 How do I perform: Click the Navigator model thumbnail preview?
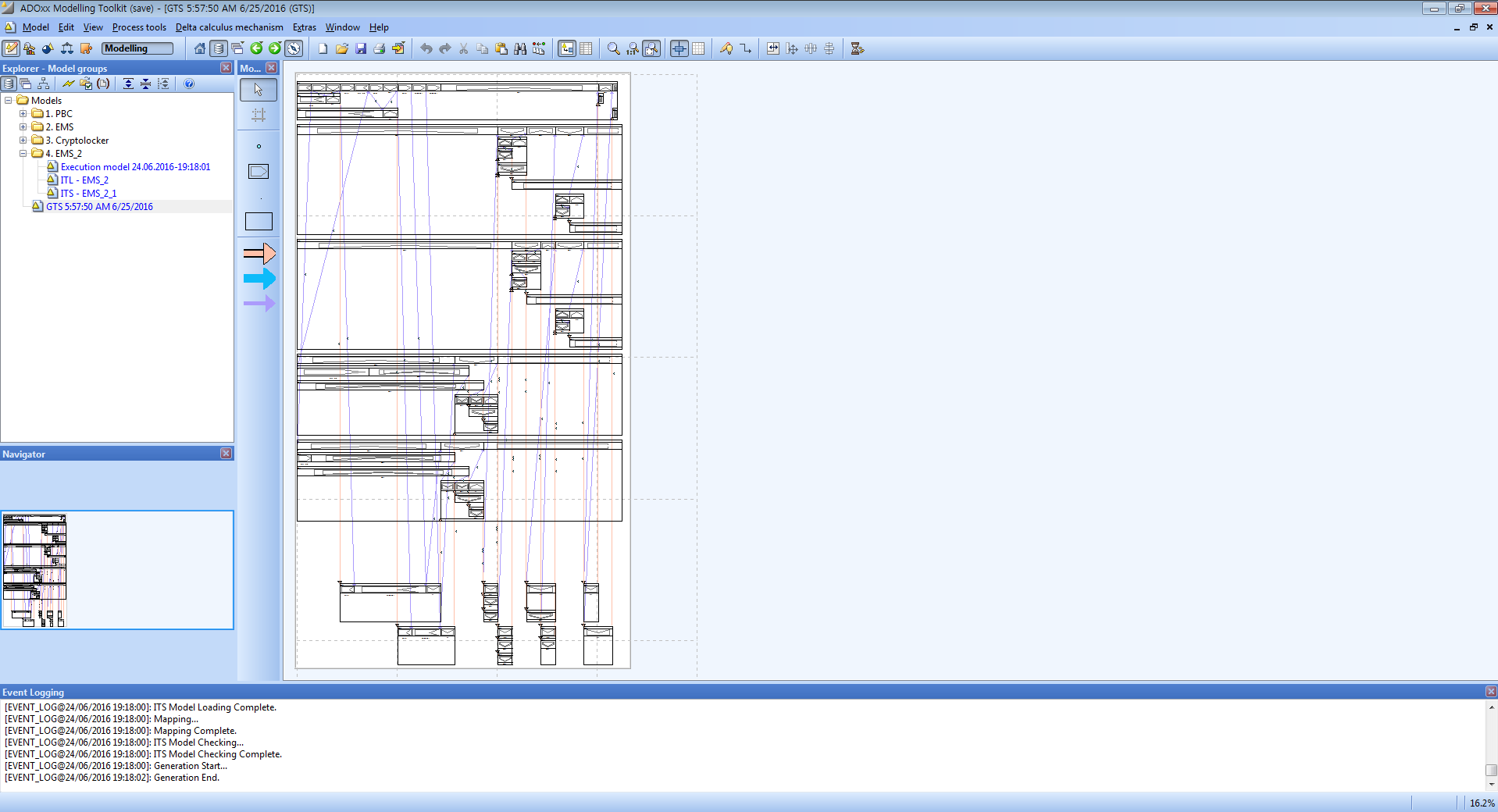[x=35, y=570]
